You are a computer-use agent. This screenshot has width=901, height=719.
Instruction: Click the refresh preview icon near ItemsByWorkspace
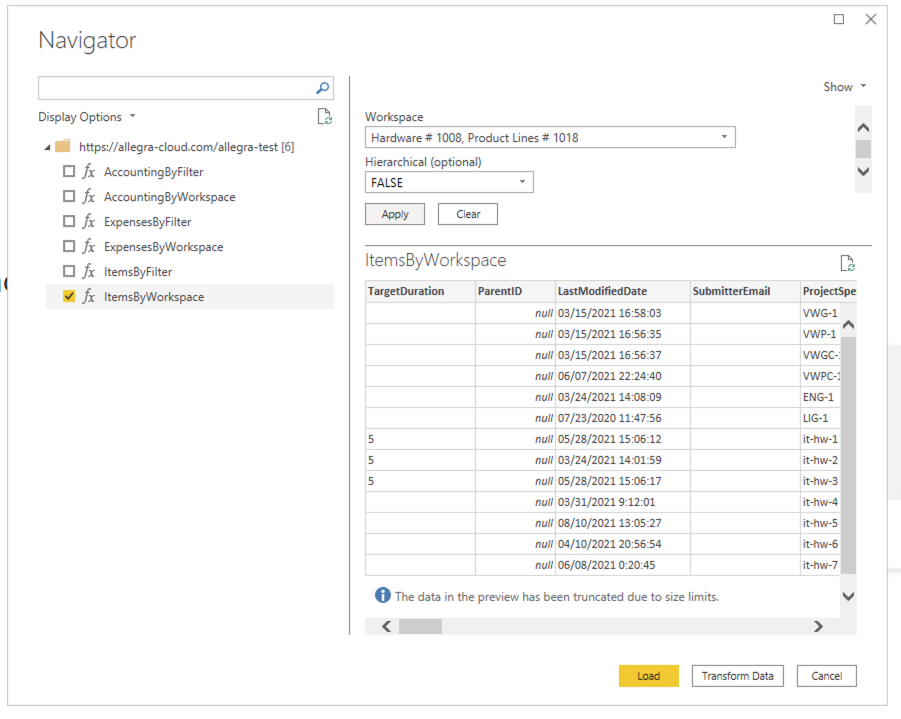pos(847,262)
